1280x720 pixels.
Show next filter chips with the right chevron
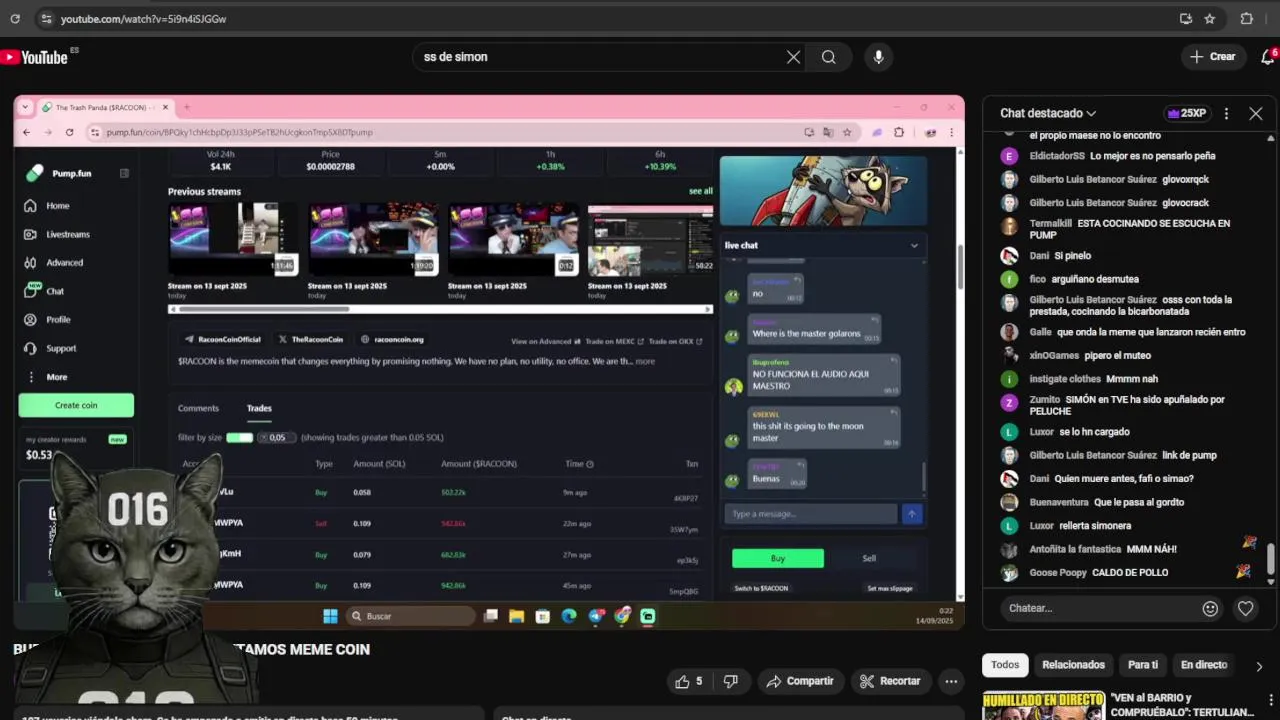[x=1259, y=666]
